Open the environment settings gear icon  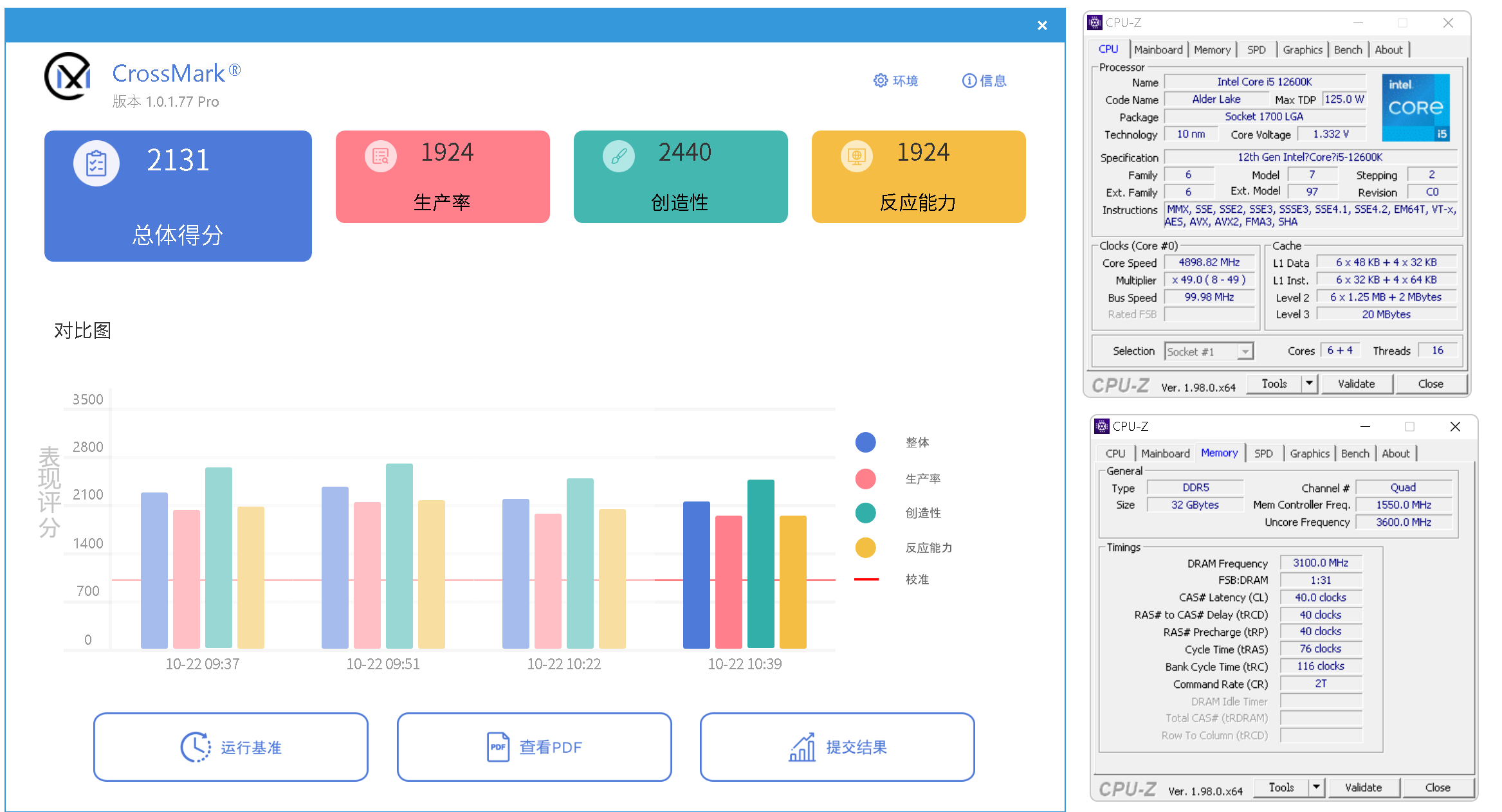[x=880, y=80]
